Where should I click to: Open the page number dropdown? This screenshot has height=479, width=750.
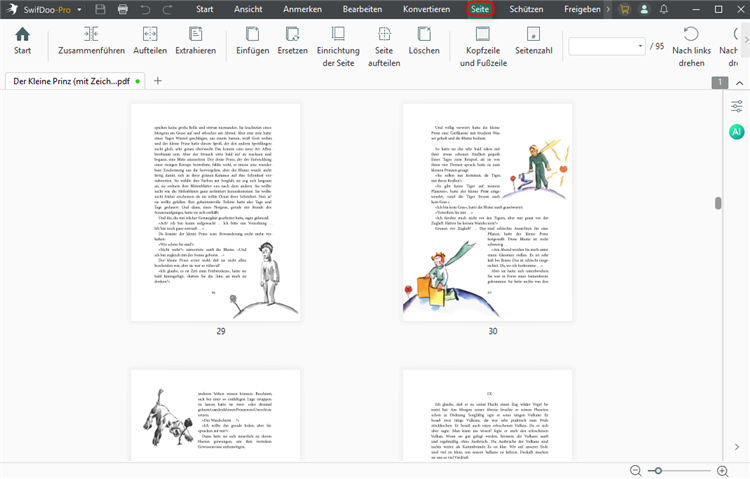point(640,46)
